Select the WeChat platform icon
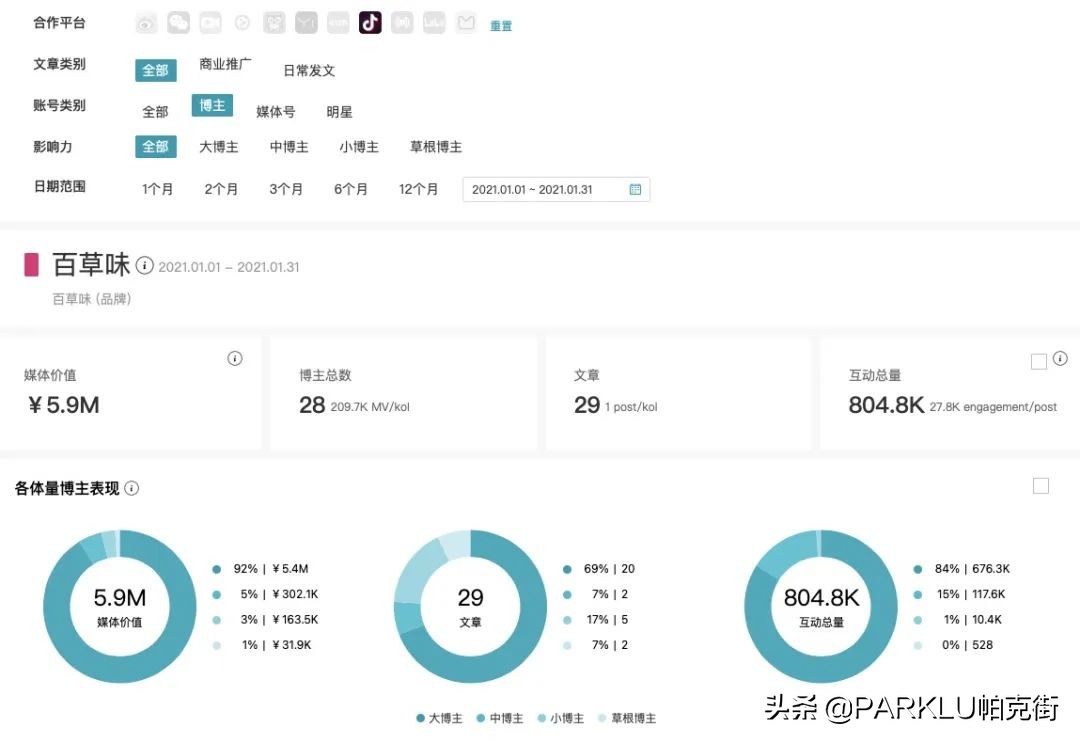 click(x=178, y=22)
